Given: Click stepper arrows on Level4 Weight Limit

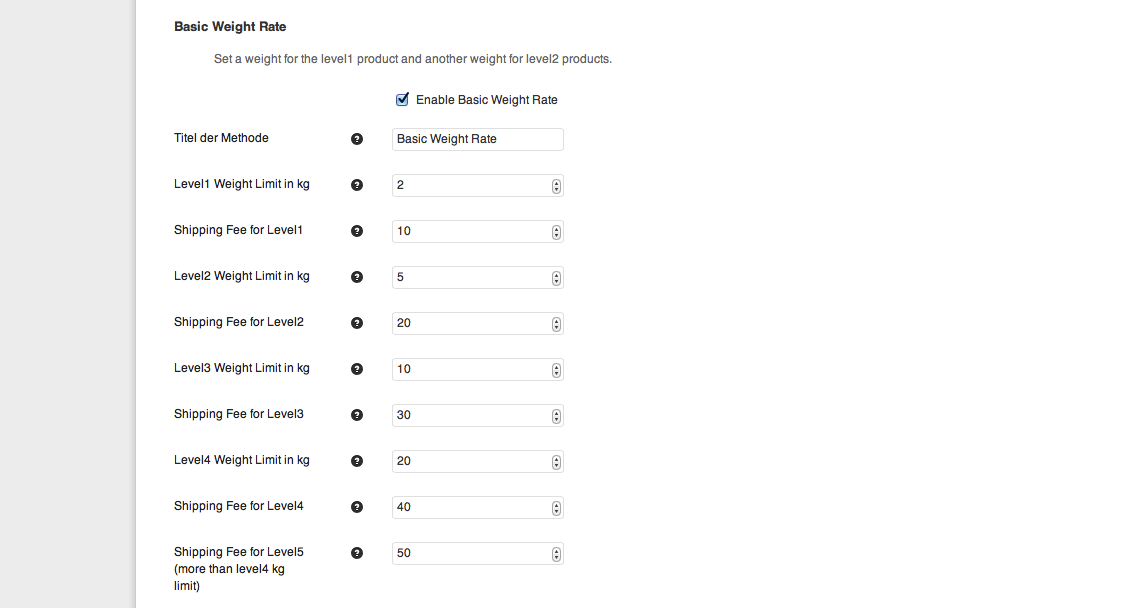Looking at the screenshot, I should click(x=556, y=462).
